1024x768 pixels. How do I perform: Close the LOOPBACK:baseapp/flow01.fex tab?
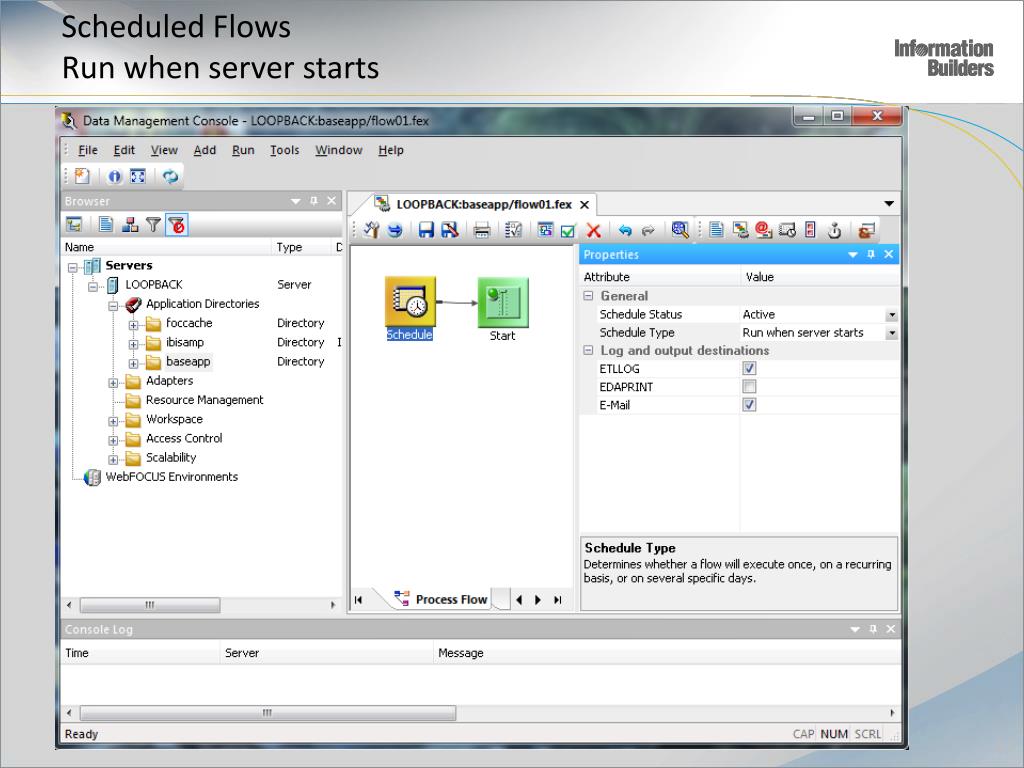pos(584,205)
